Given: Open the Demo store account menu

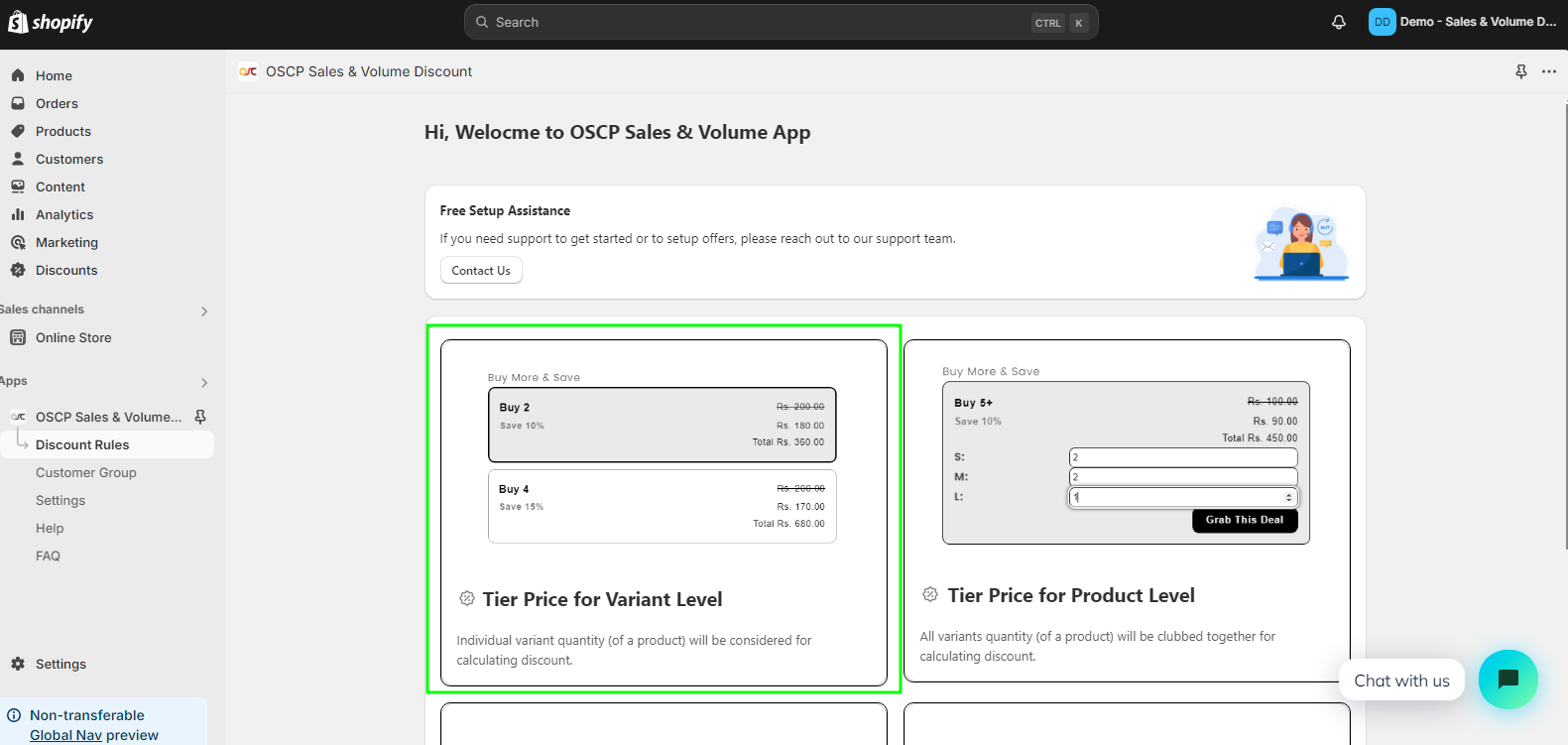Looking at the screenshot, I should pyautogui.click(x=1462, y=22).
